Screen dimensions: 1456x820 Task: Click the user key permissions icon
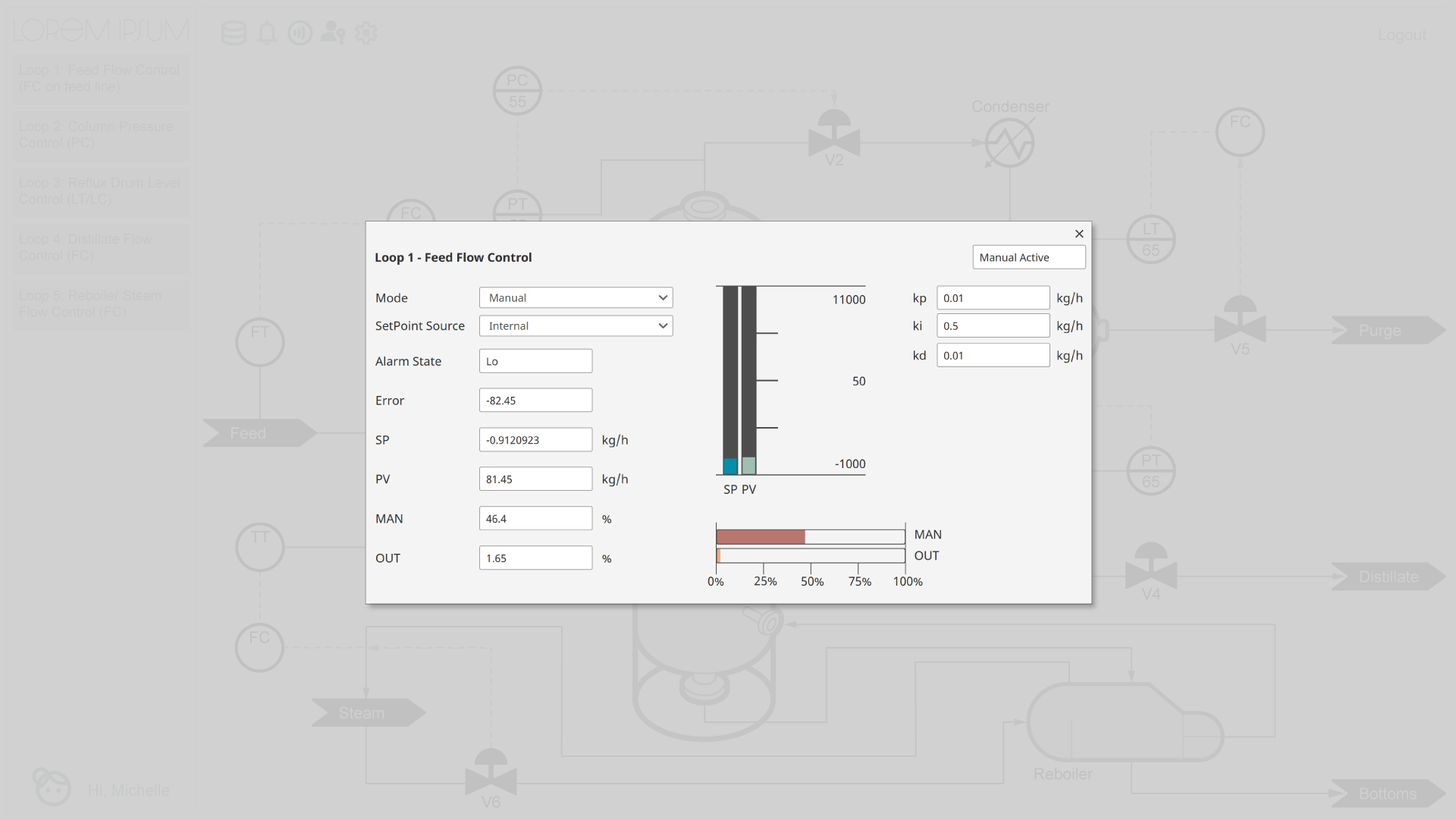click(333, 33)
